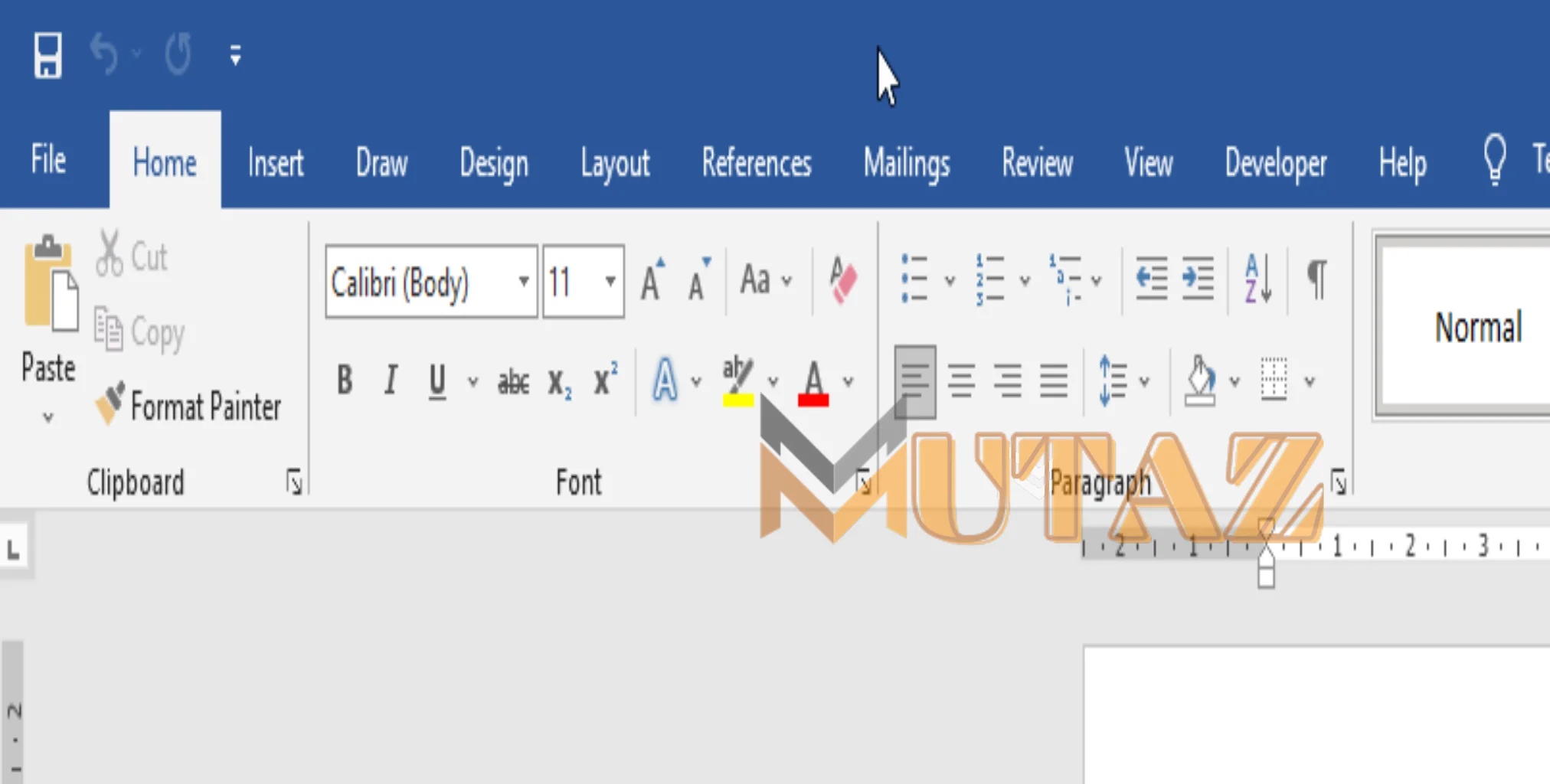Select Center alignment

[962, 381]
